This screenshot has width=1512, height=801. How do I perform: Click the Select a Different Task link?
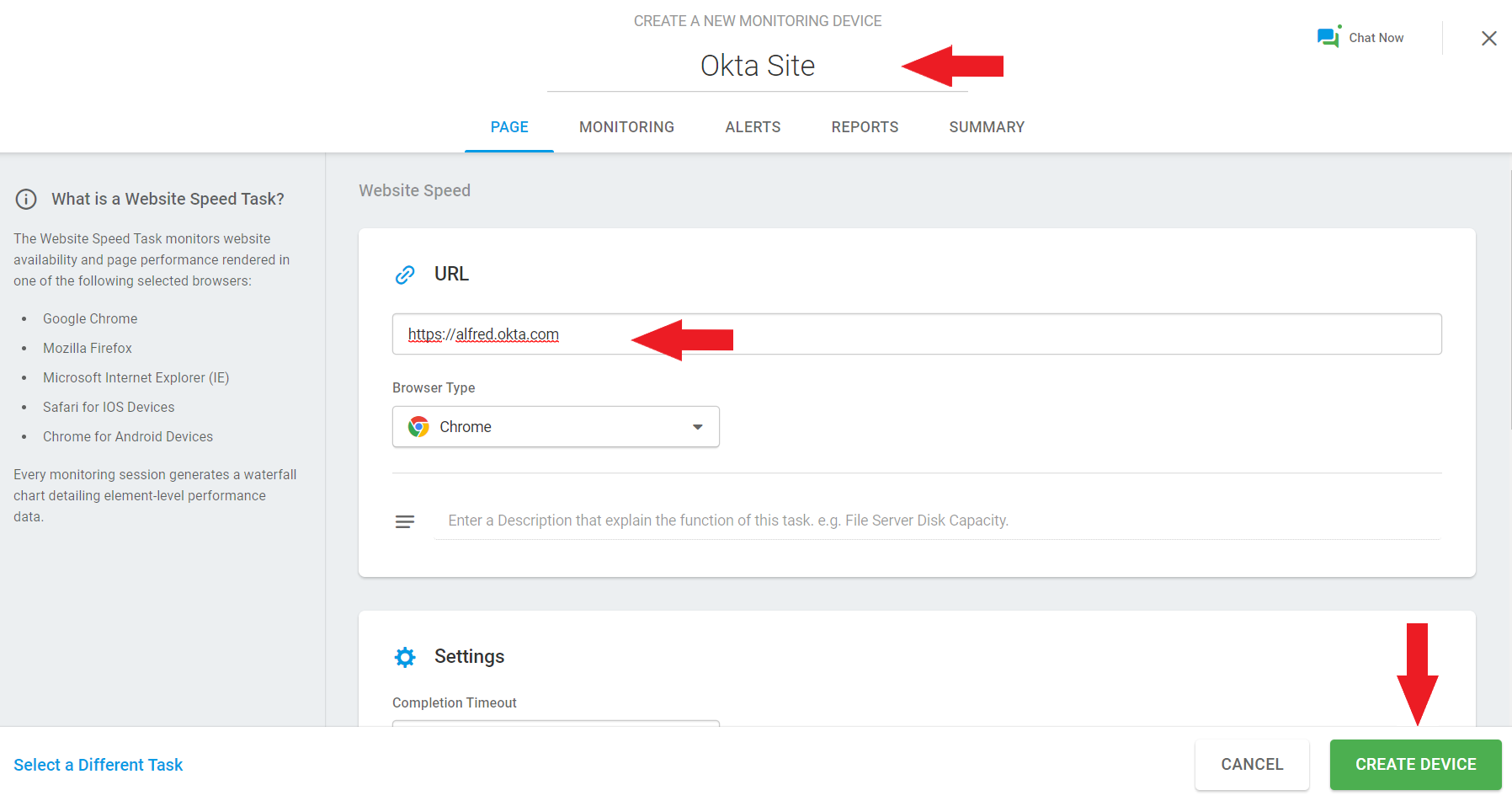(x=98, y=765)
